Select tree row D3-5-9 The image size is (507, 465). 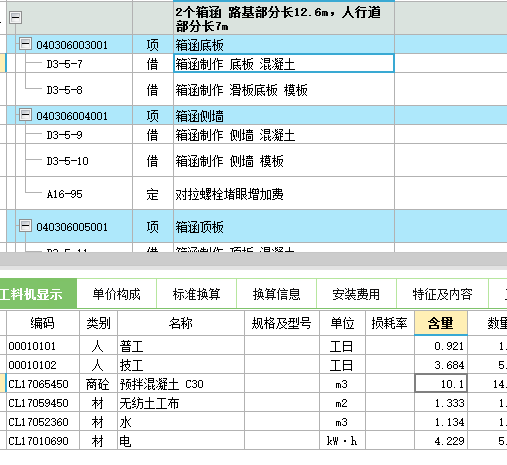64,135
